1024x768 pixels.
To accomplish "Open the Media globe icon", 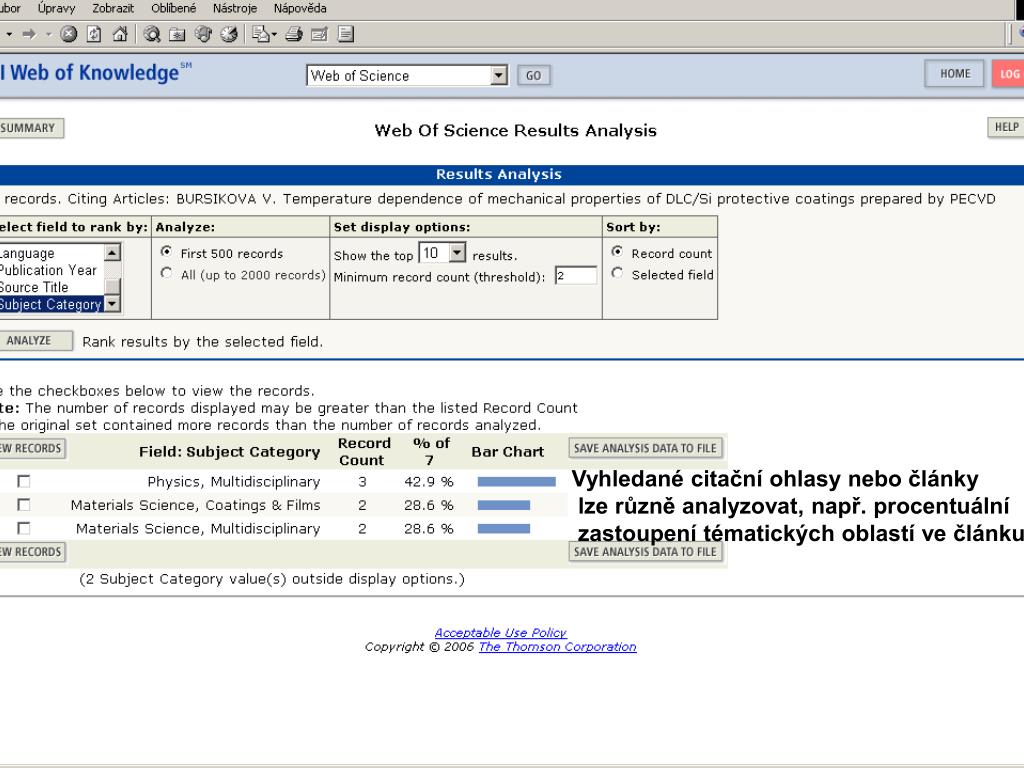I will tap(203, 34).
